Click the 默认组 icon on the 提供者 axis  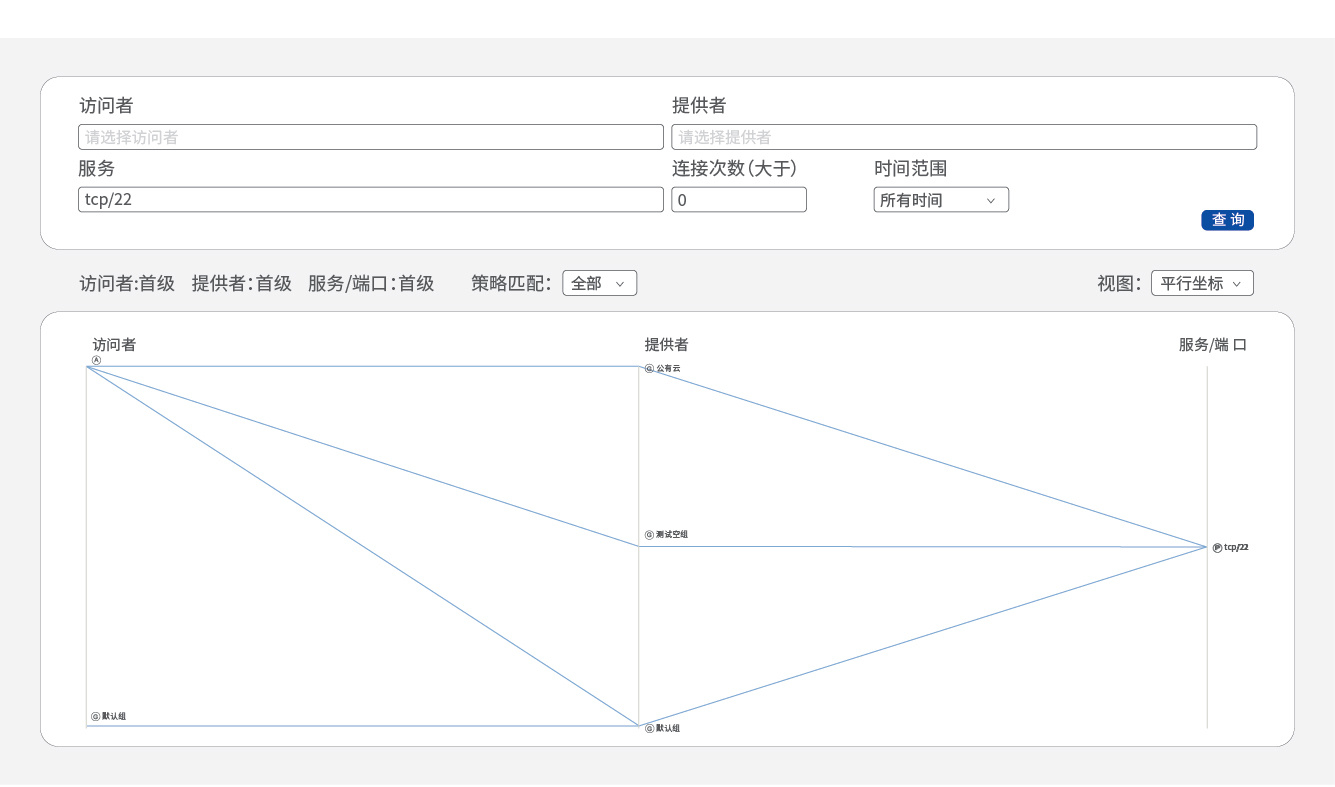click(649, 729)
